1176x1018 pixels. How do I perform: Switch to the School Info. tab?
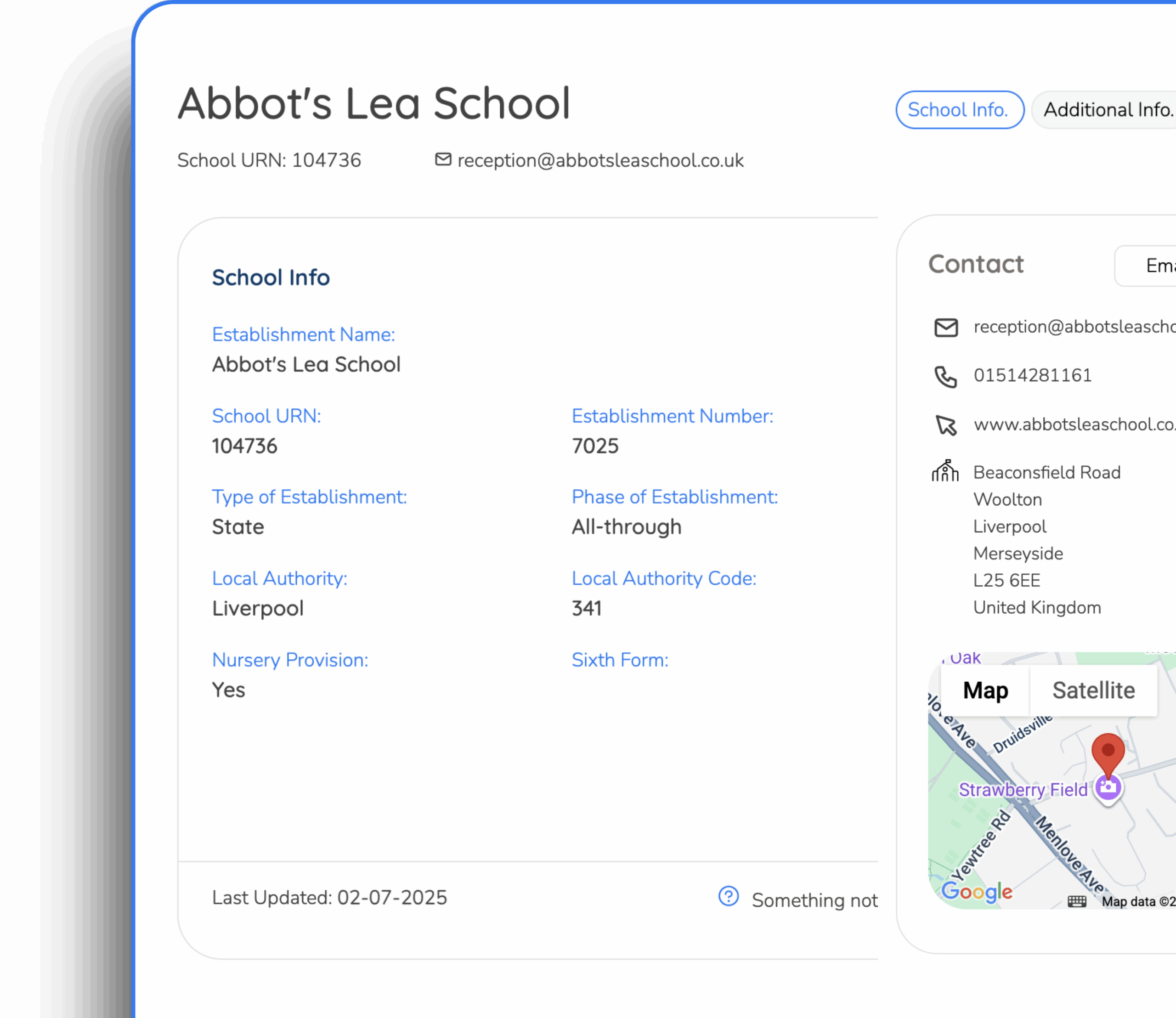(959, 110)
